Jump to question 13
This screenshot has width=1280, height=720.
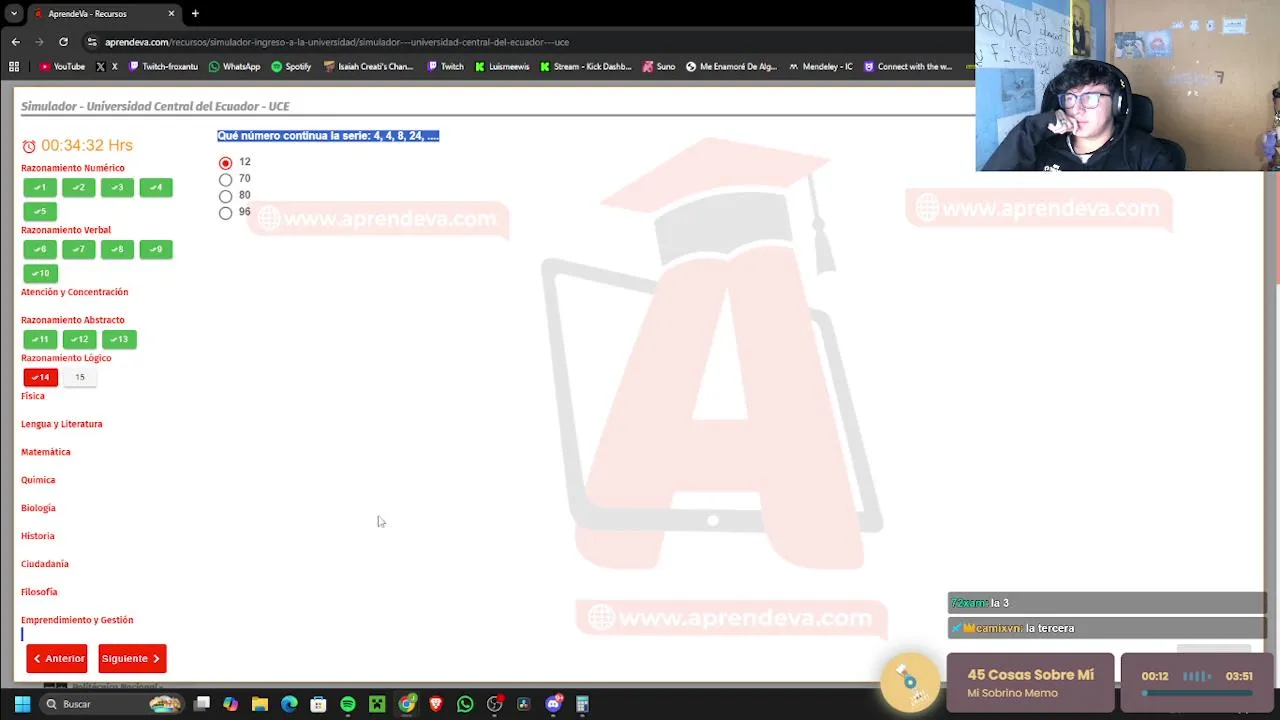tap(119, 339)
